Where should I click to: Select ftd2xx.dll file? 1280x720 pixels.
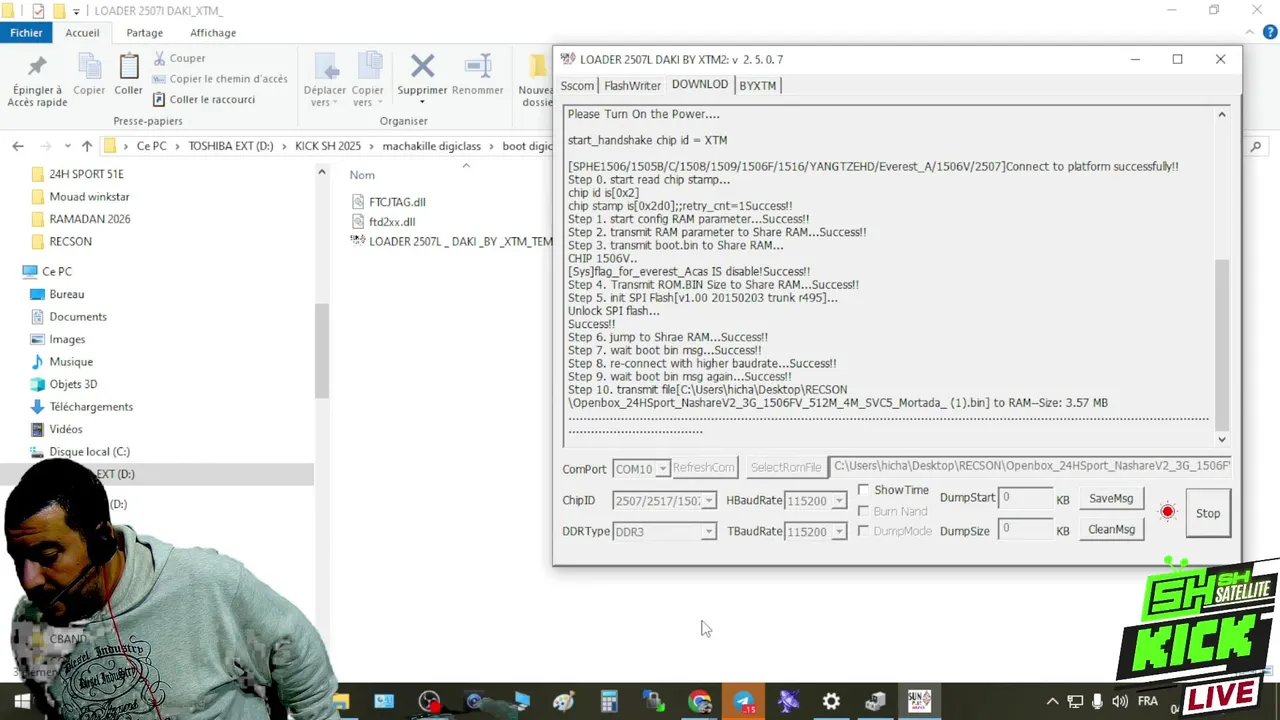pyautogui.click(x=392, y=222)
